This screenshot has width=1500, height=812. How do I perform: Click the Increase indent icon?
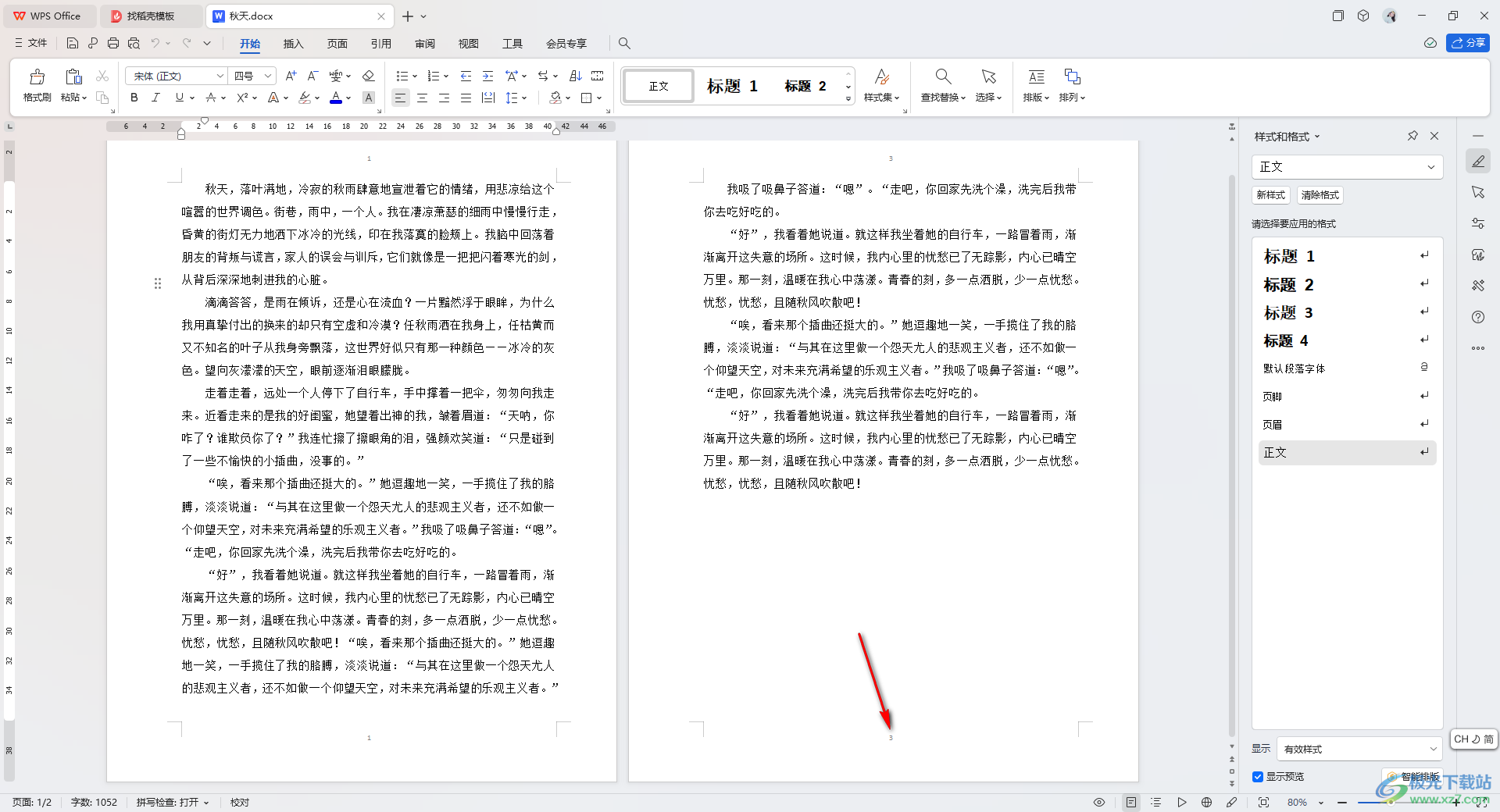tap(487, 76)
